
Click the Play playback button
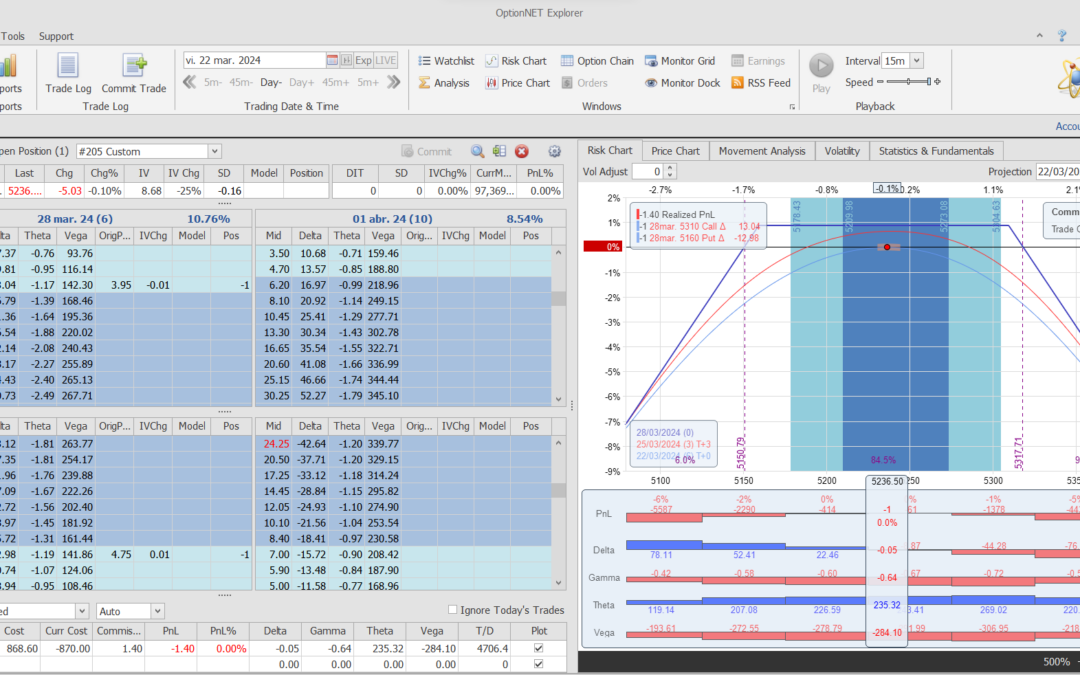pos(821,66)
